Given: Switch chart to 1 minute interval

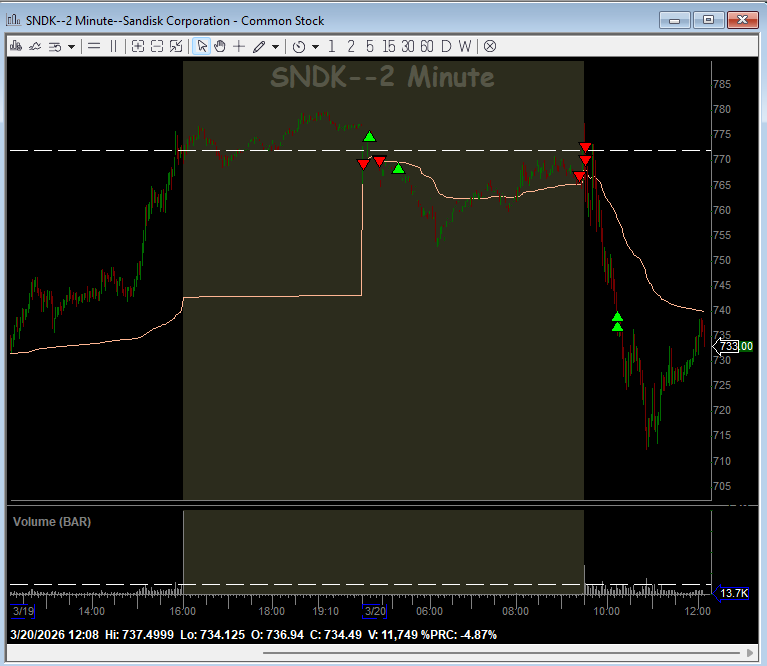Looking at the screenshot, I should click(332, 46).
